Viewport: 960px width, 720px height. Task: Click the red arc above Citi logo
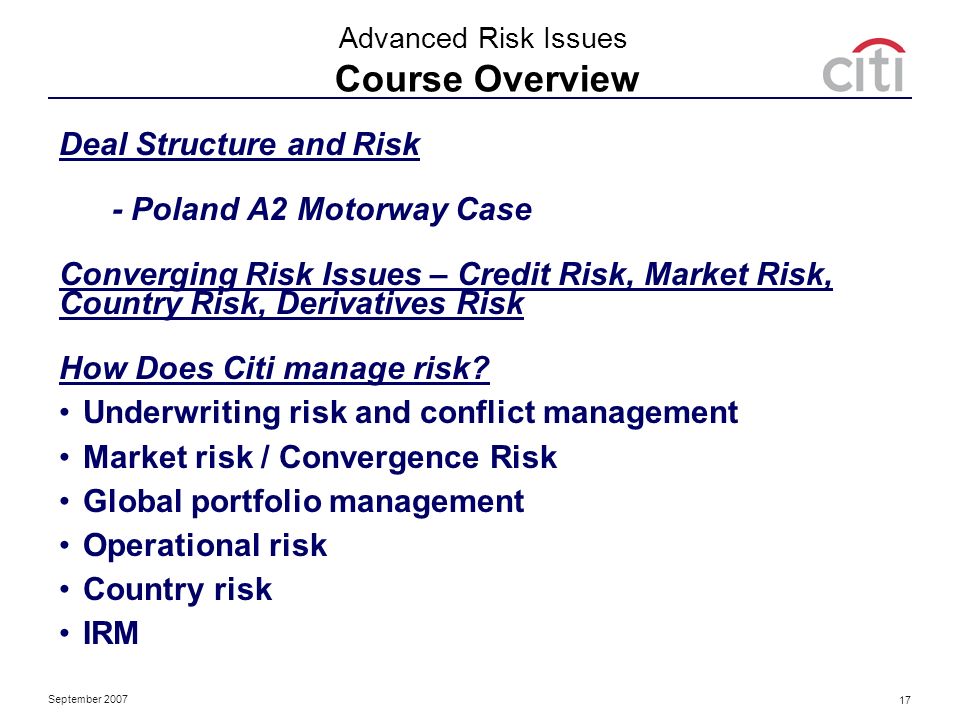pos(879,45)
